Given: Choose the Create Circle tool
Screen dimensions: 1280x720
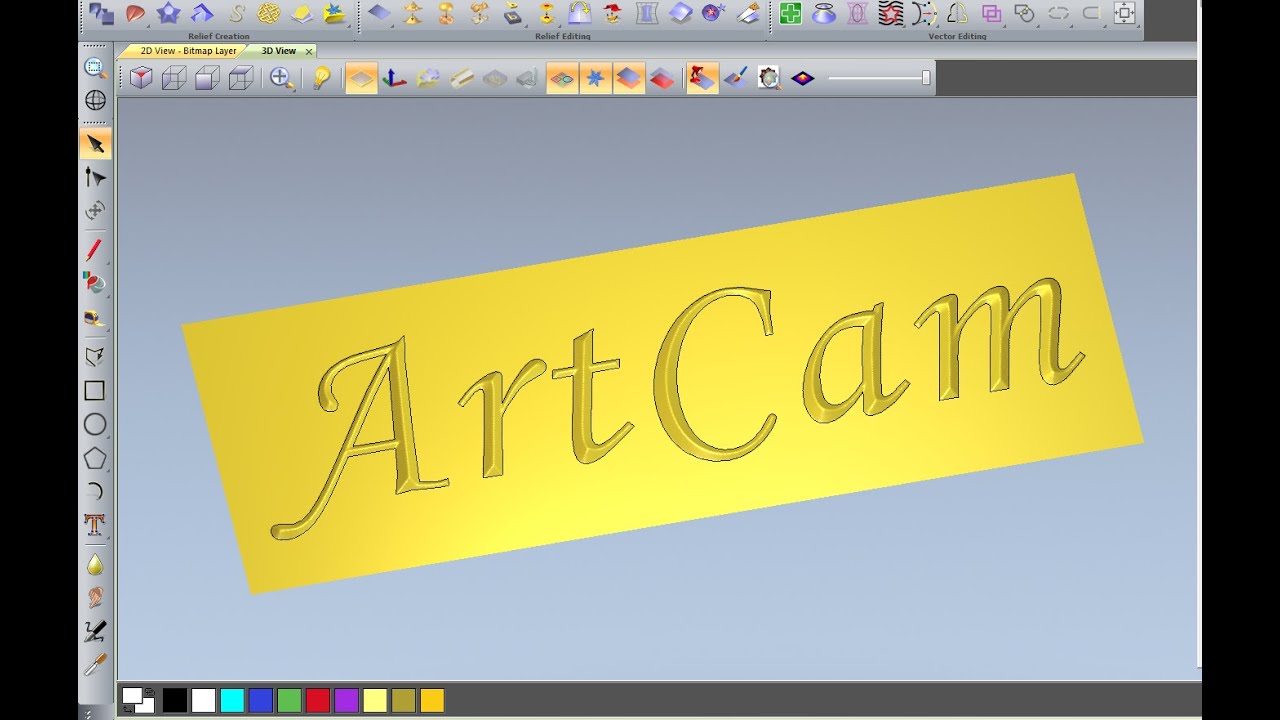Looking at the screenshot, I should pos(95,424).
